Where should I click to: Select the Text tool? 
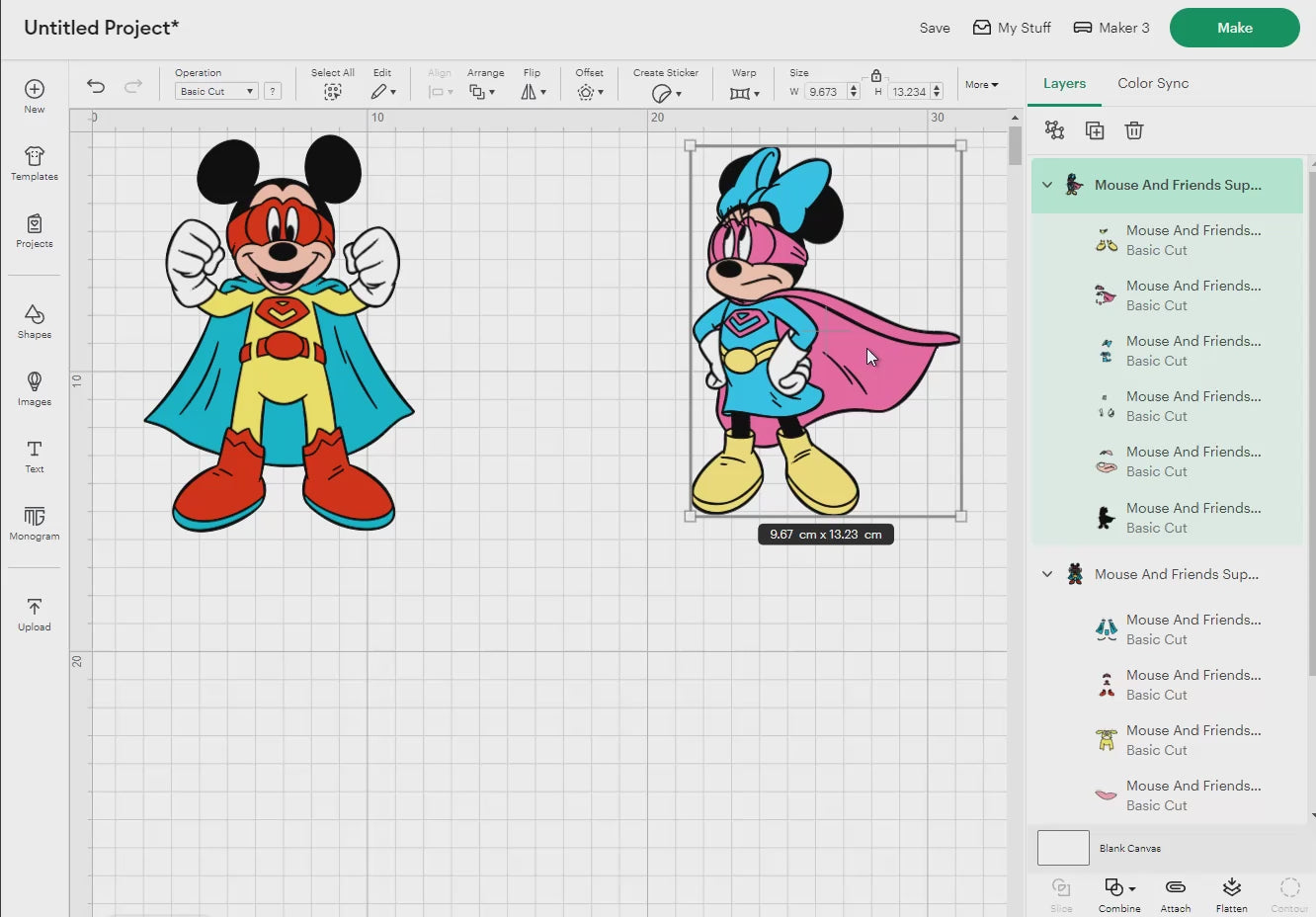click(35, 456)
